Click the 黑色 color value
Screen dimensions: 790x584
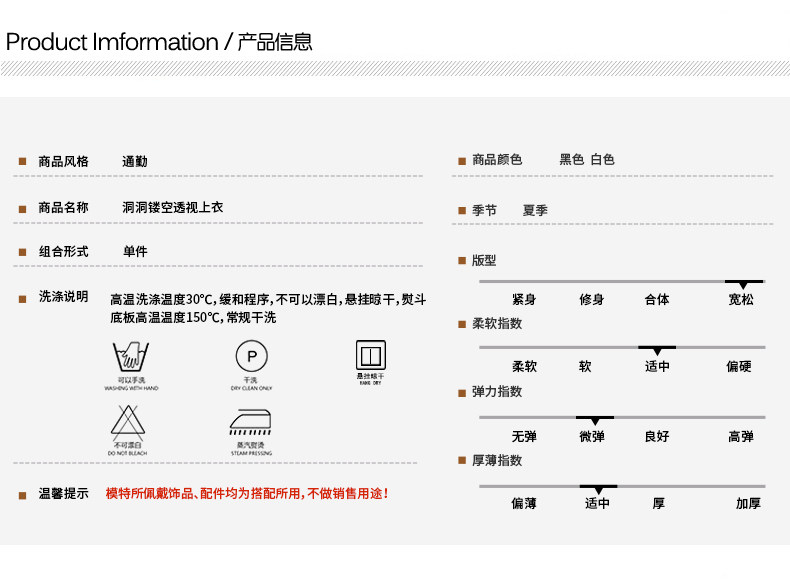tap(571, 160)
